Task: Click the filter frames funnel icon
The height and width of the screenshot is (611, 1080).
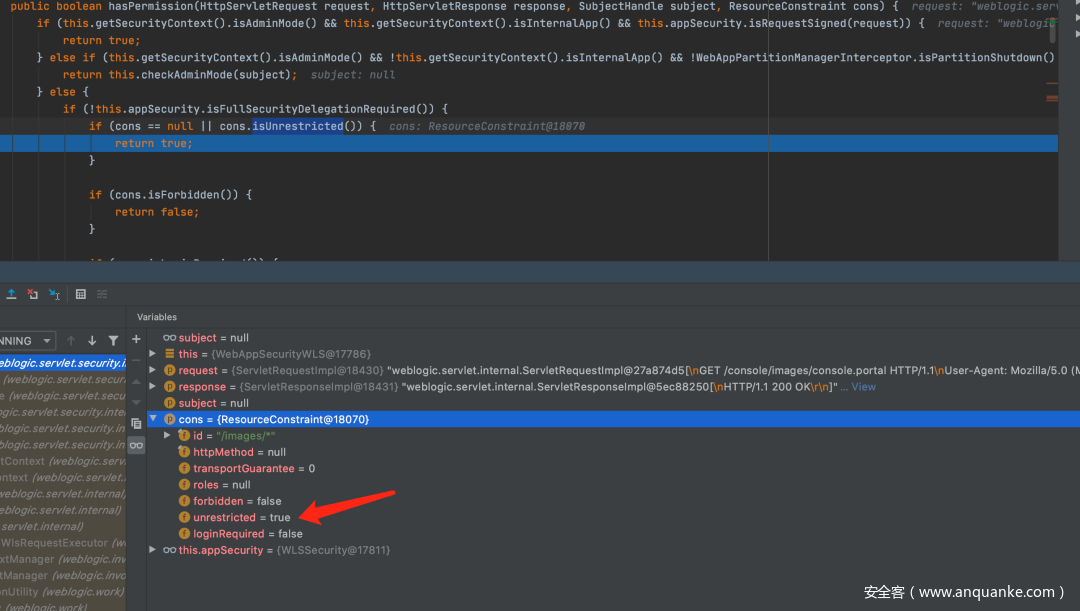Action: [x=113, y=341]
